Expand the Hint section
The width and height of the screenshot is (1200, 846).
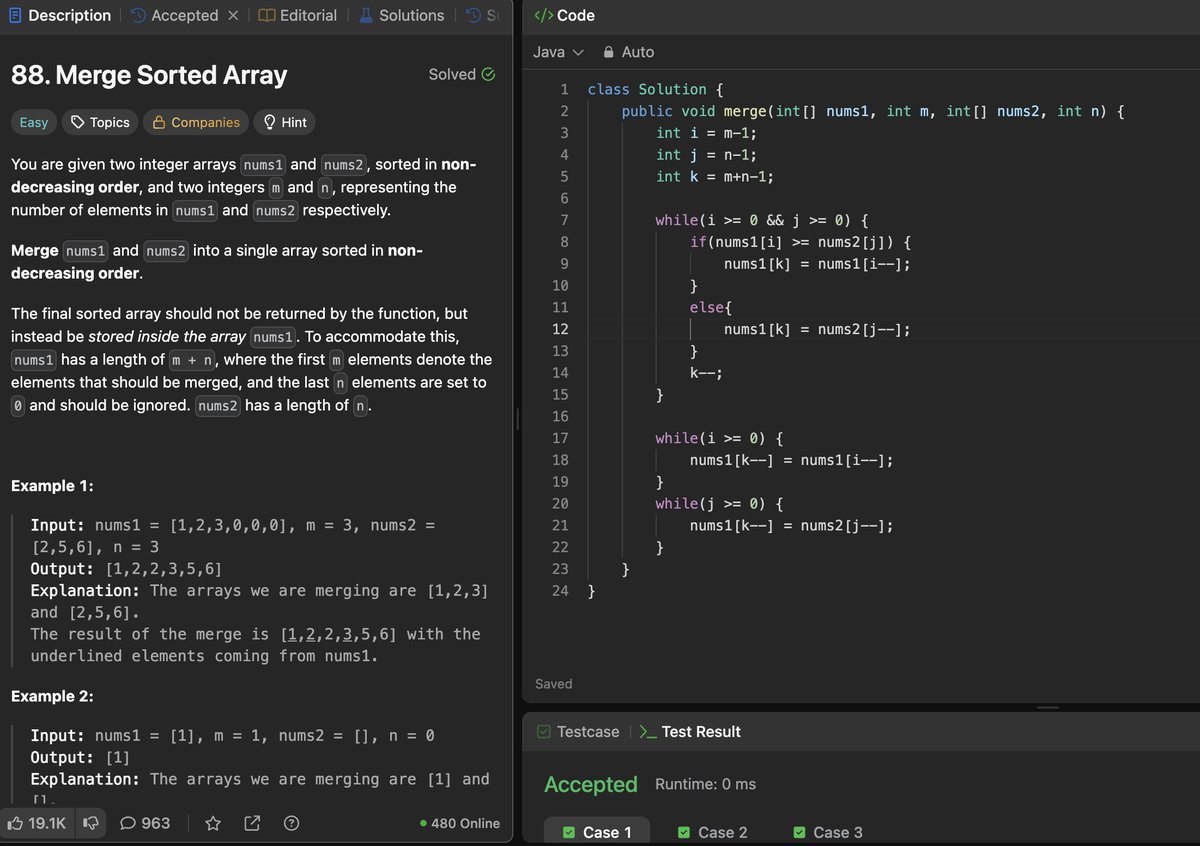point(284,122)
